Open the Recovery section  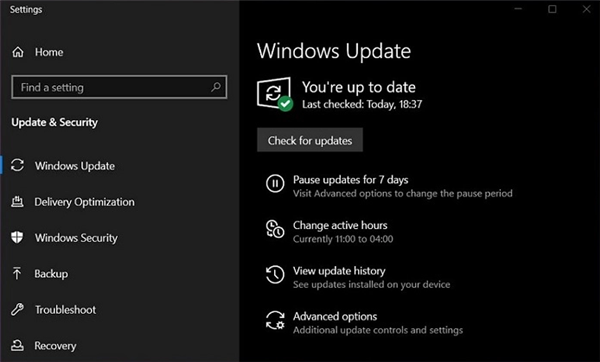click(x=55, y=346)
